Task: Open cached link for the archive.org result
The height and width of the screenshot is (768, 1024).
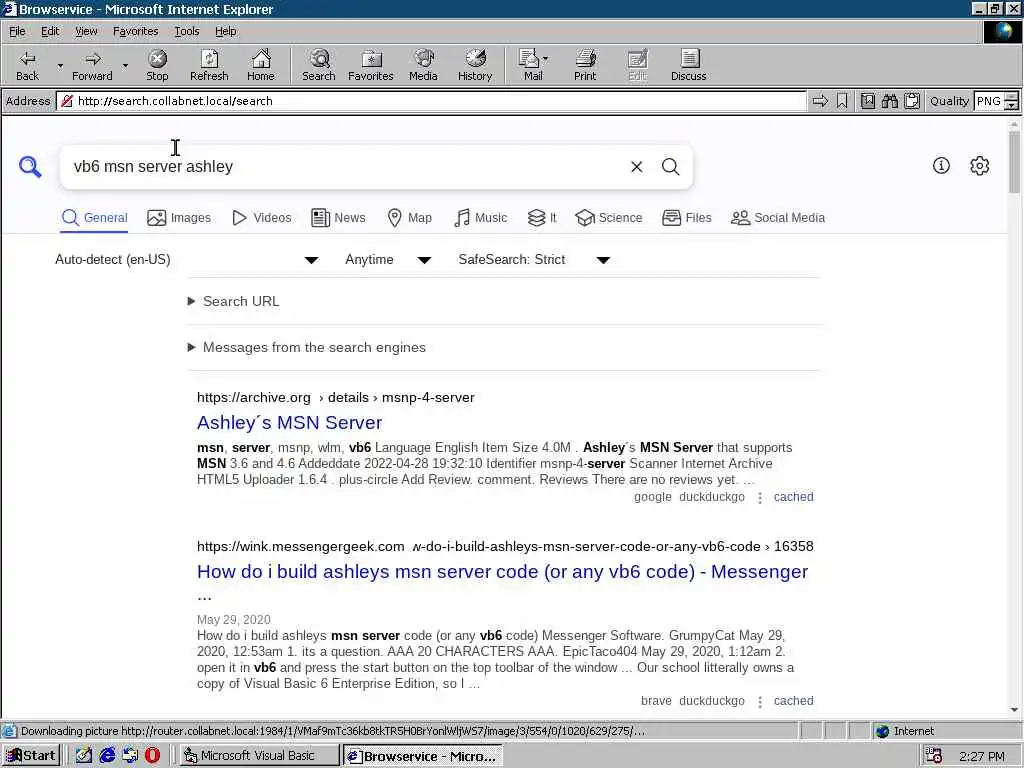Action: coord(793,497)
